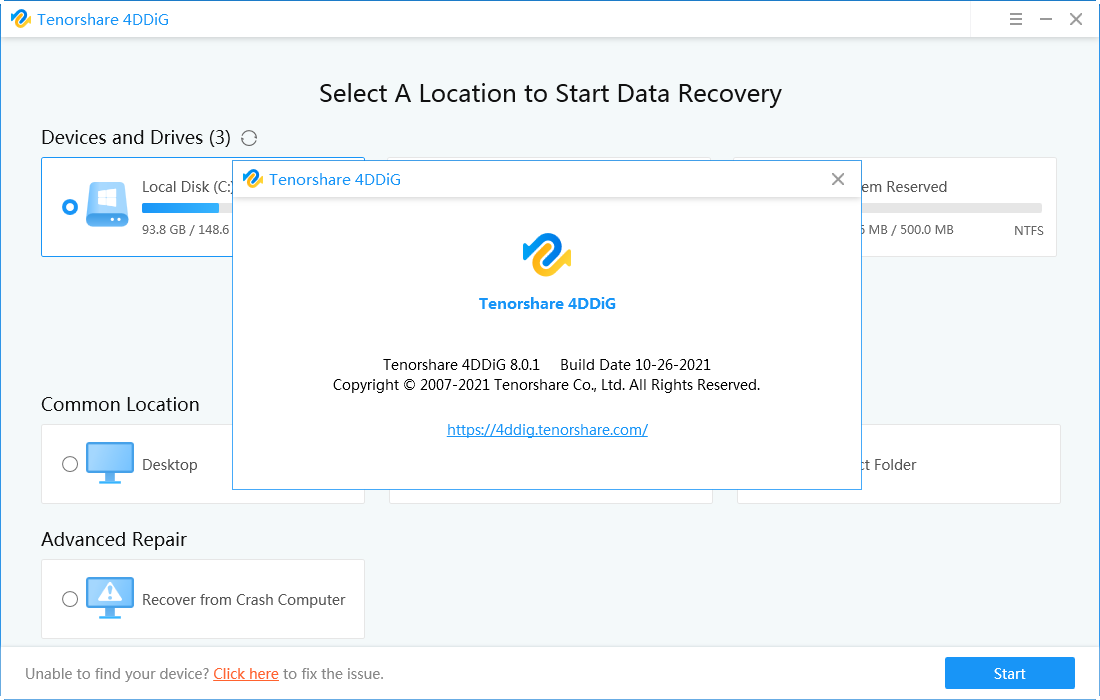Open the hamburger menu in title bar
Viewport: 1100px width, 700px height.
point(1016,20)
